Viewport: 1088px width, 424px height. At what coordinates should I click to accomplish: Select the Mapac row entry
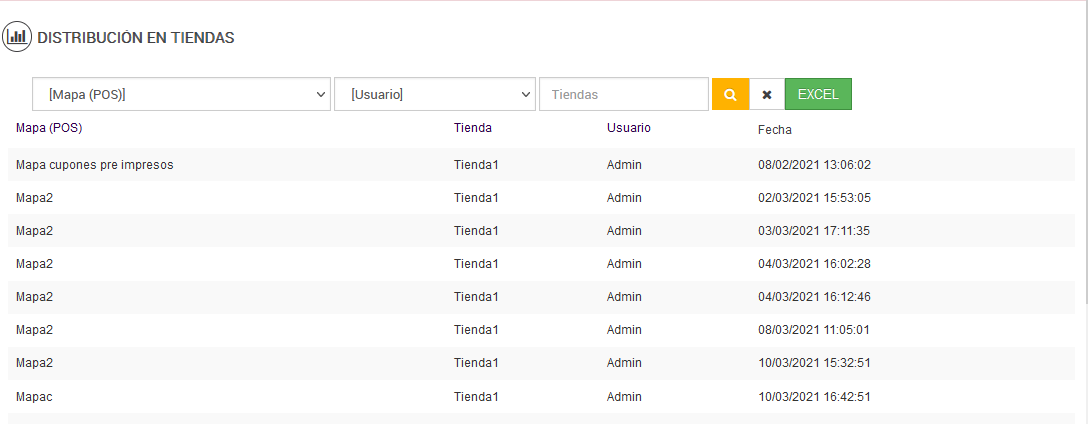pyautogui.click(x=35, y=396)
